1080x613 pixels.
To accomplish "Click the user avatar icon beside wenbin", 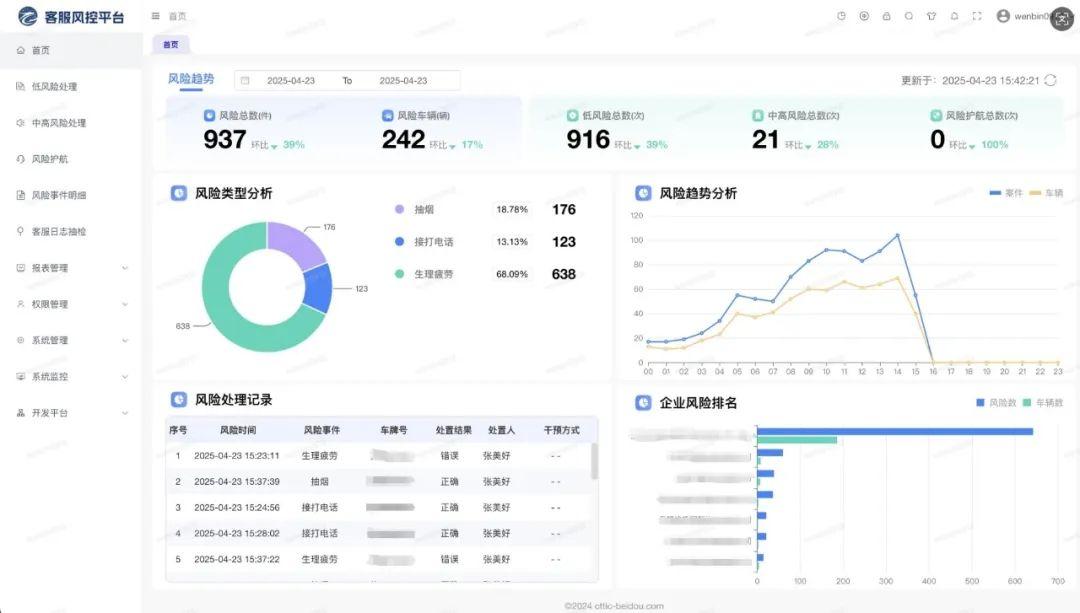I will pos(1003,16).
